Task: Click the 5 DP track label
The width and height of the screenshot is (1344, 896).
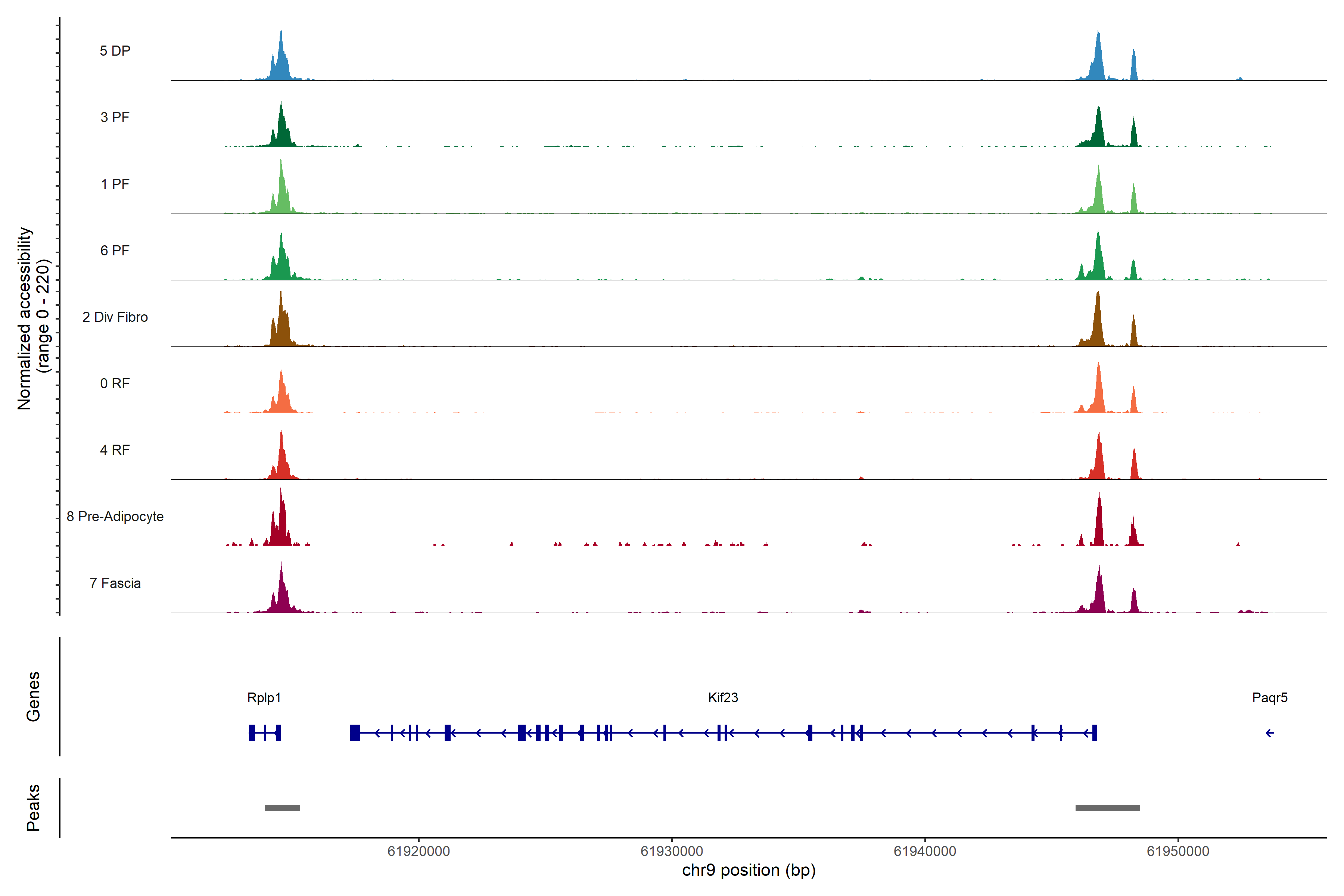Action: (115, 51)
